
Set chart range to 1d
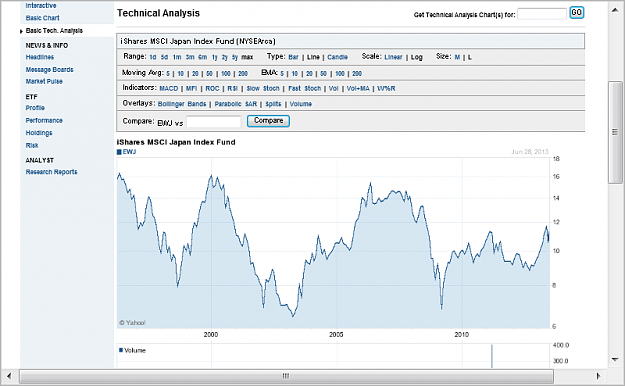[x=153, y=57]
